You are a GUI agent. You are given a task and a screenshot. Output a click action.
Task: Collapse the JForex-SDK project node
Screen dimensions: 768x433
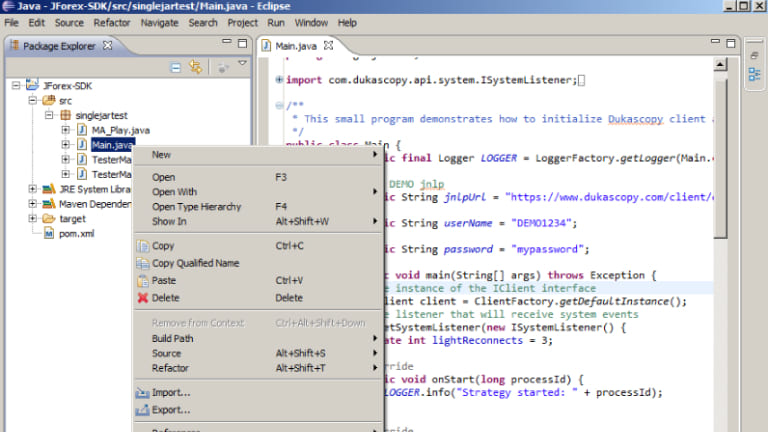point(17,85)
